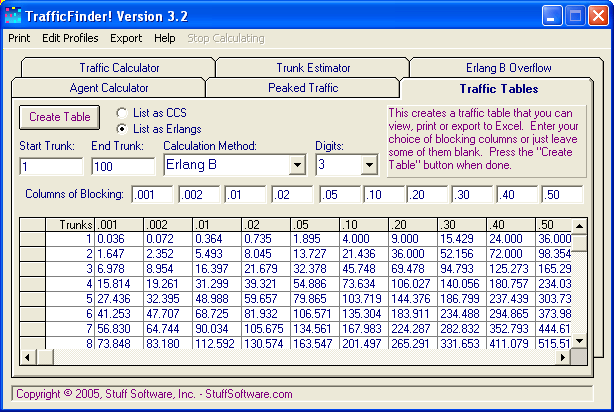Click the table cell 54.886

pos(315,284)
